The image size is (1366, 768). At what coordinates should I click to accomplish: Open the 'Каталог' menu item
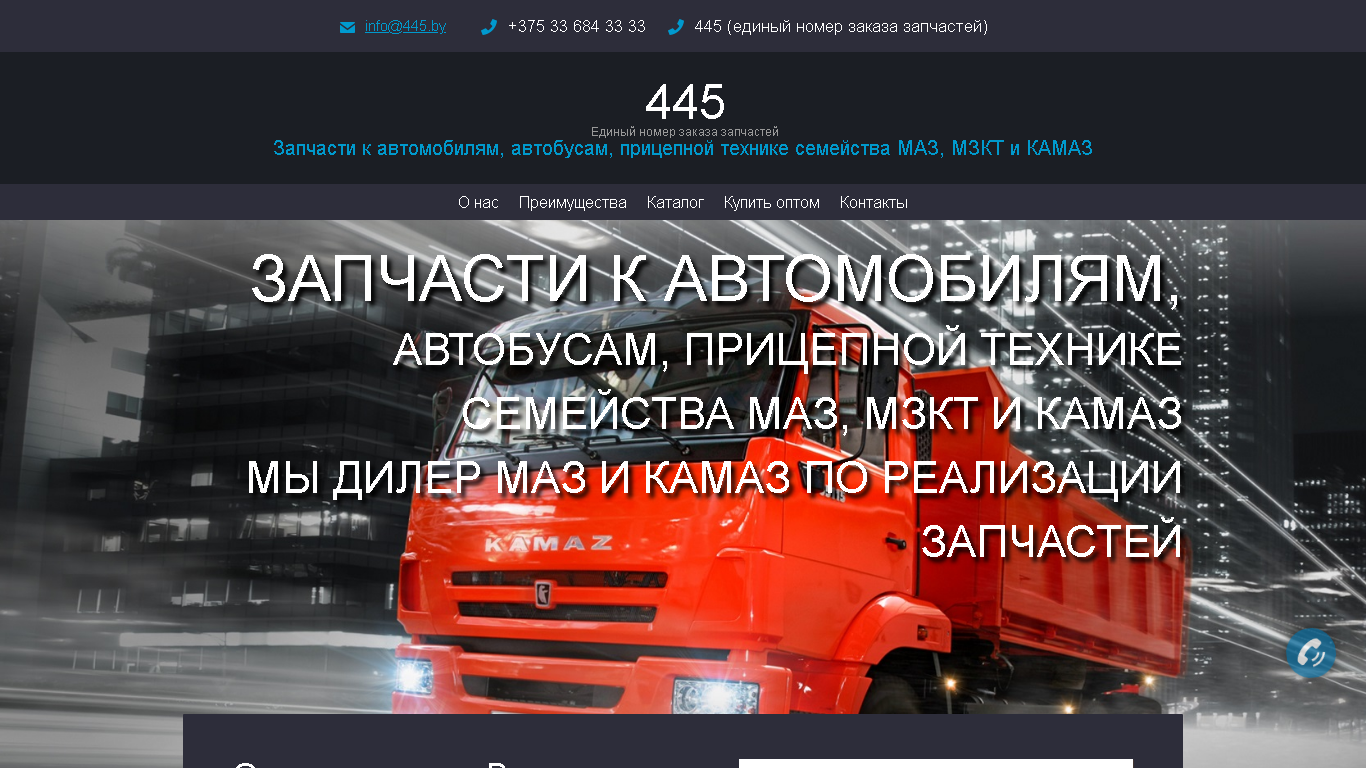pyautogui.click(x=675, y=202)
